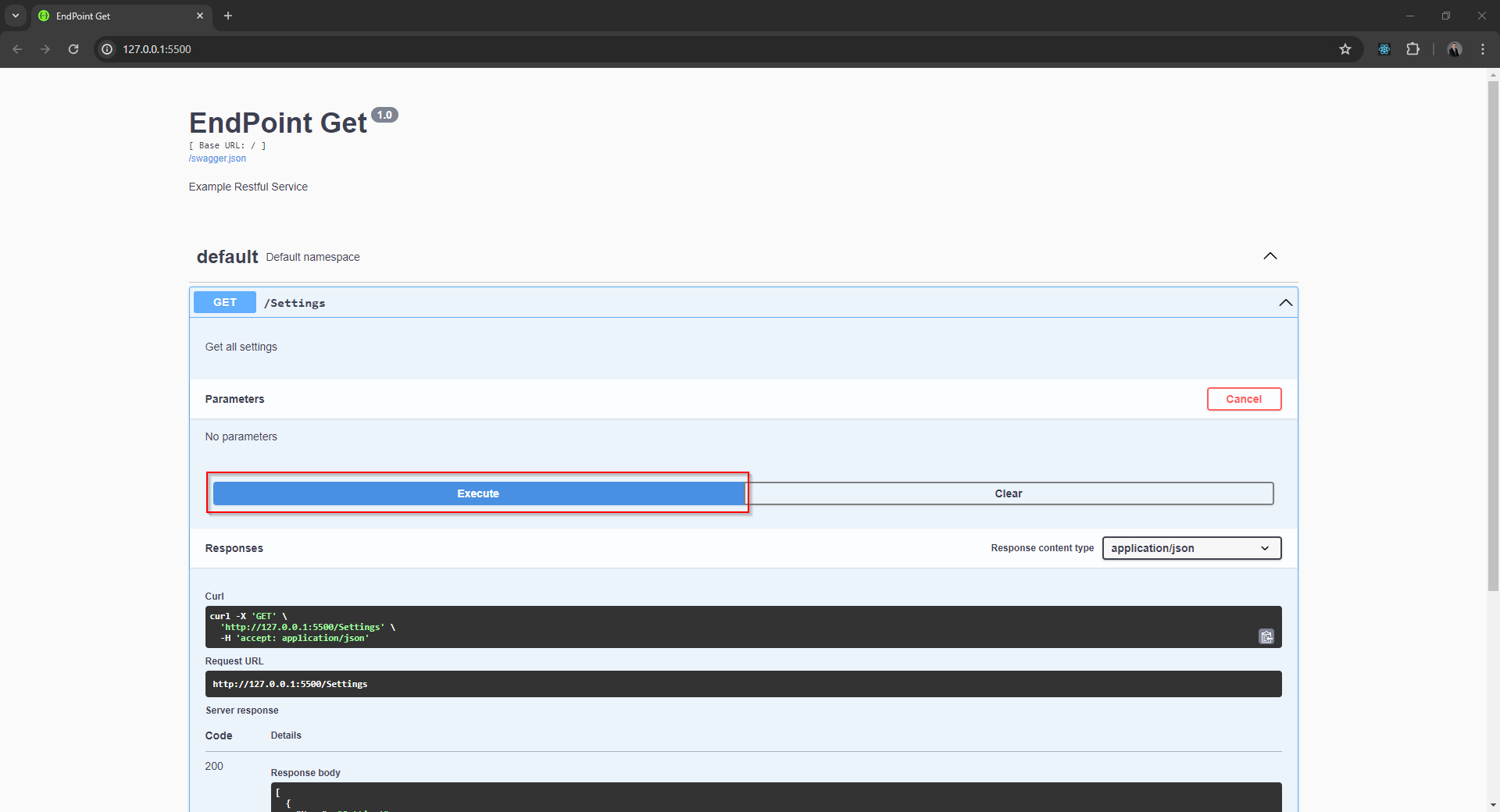Cancel the try-it-out mode
Viewport: 1500px width, 812px height.
coord(1243,399)
